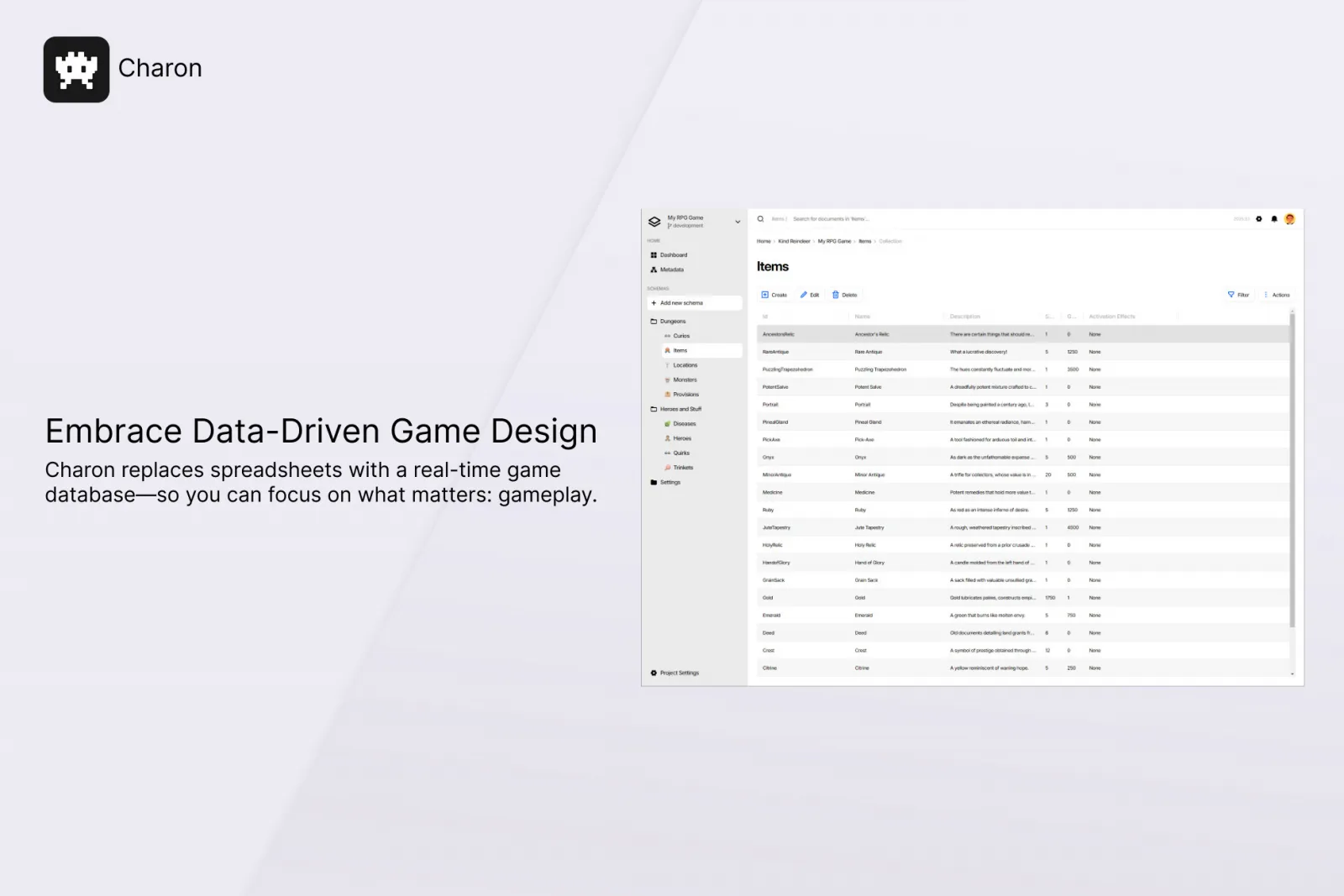
Task: Click the Name column header
Action: (862, 317)
